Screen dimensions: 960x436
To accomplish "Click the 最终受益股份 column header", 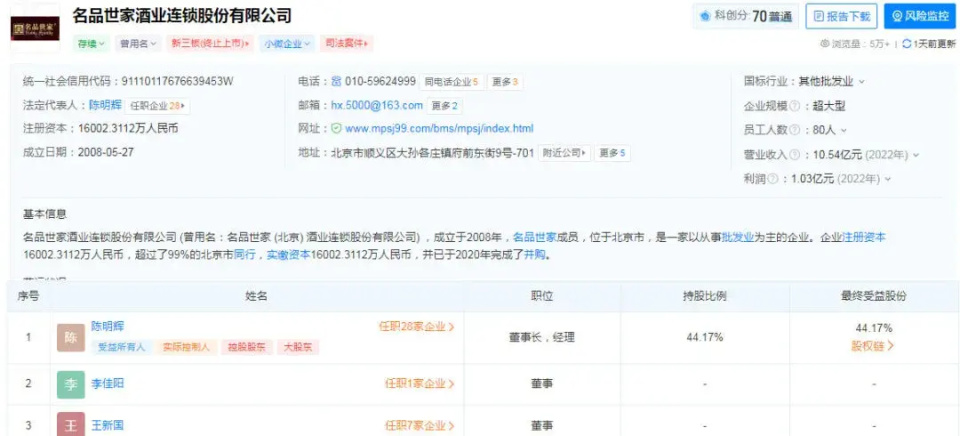I will [x=874, y=296].
